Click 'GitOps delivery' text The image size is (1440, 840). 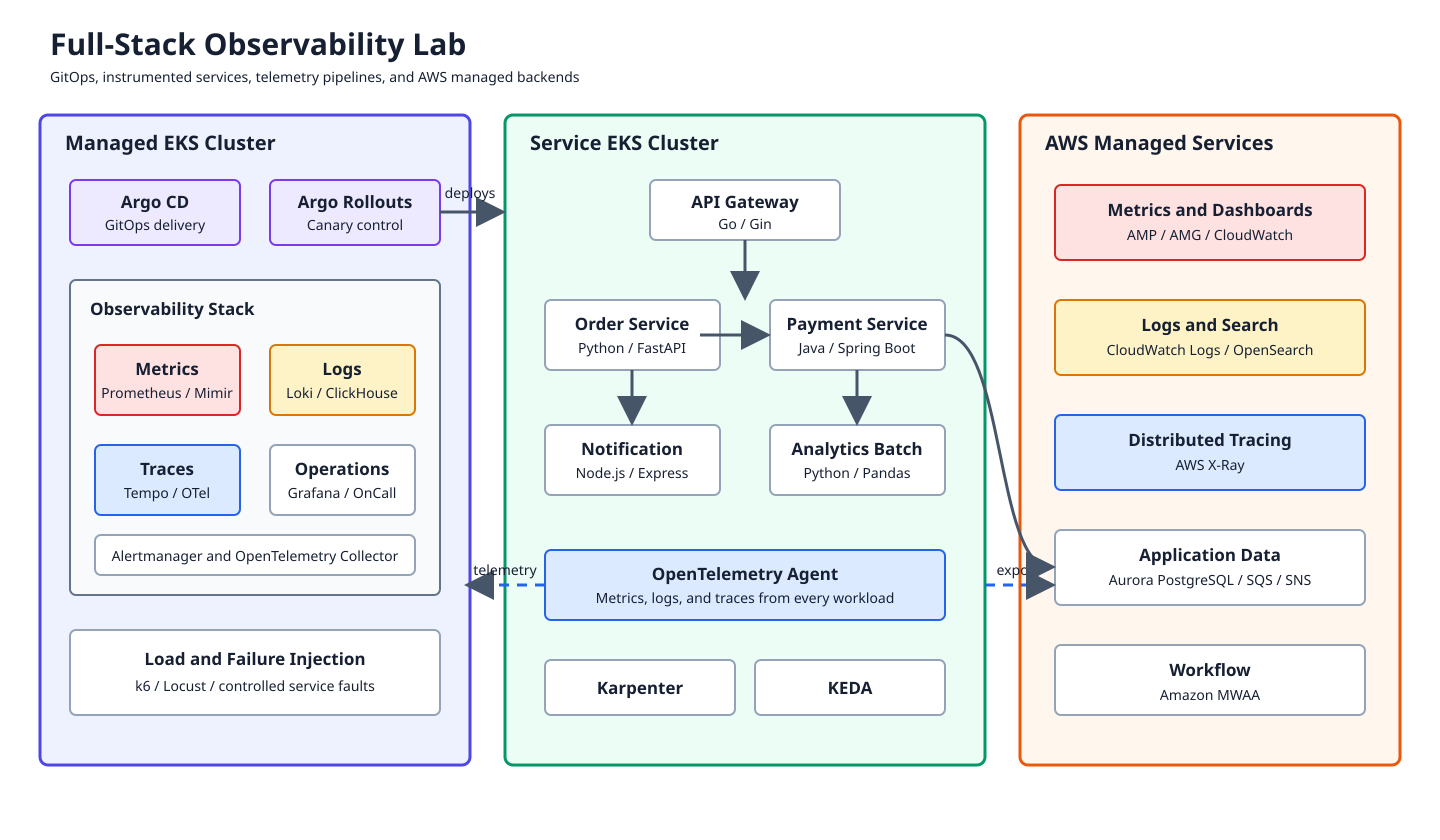pos(155,225)
